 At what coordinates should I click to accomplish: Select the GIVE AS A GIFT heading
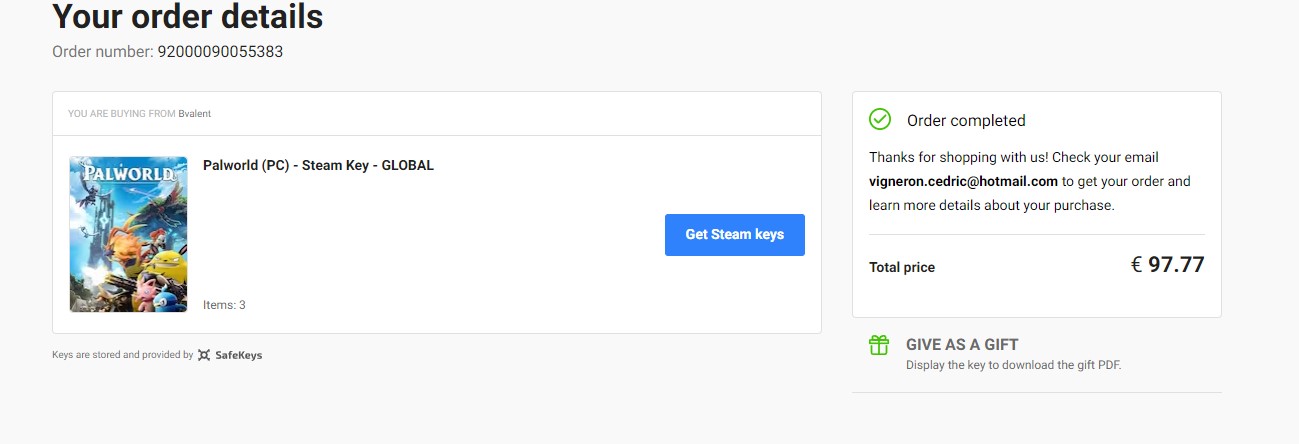[x=962, y=344]
